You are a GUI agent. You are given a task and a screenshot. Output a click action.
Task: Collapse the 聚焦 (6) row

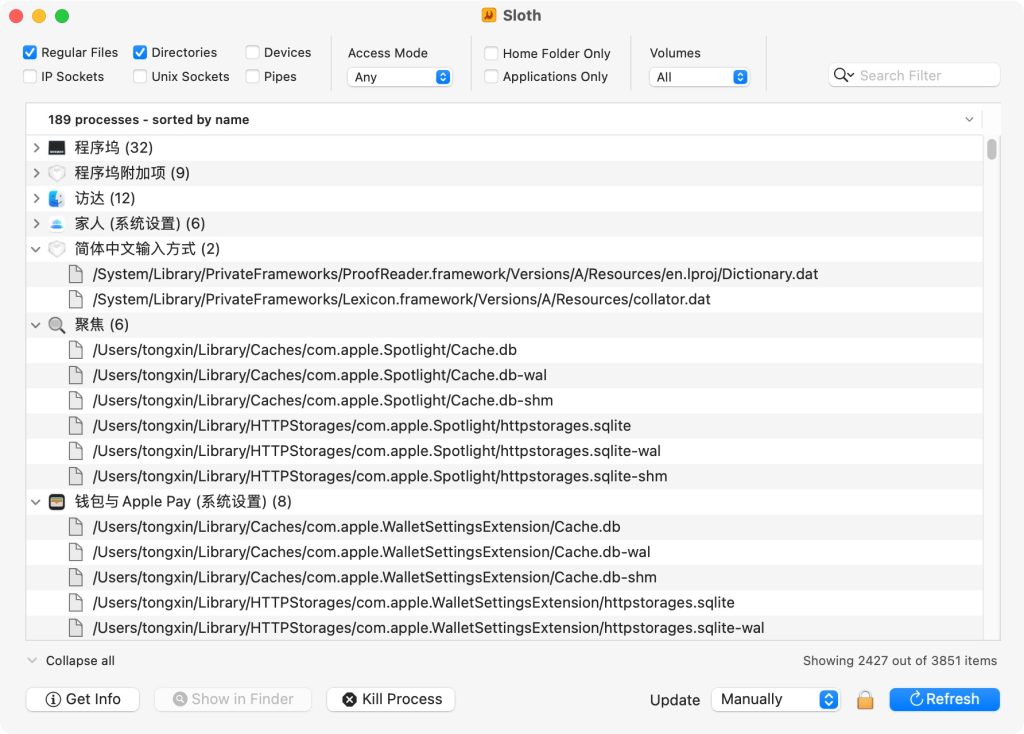pos(36,325)
